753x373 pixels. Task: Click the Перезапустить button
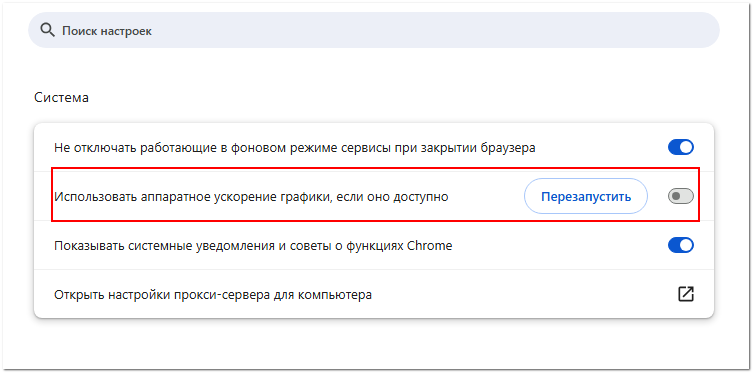tap(585, 196)
